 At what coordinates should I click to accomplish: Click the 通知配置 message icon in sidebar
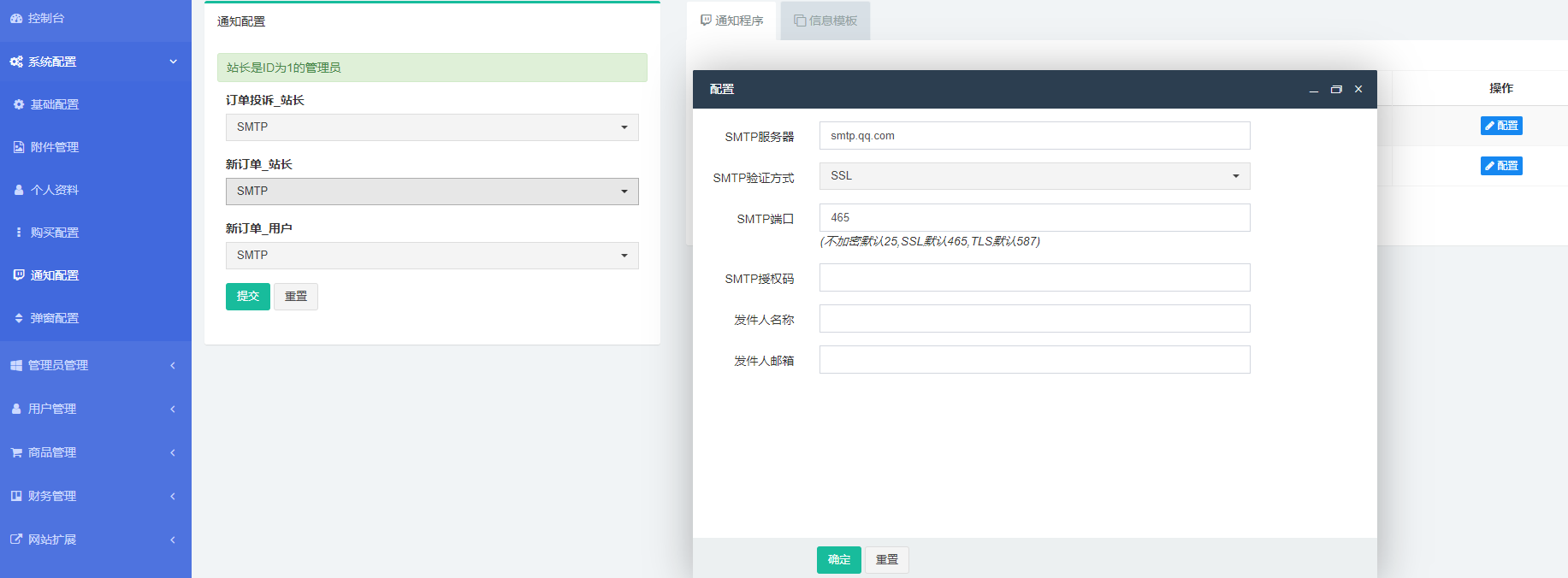pyautogui.click(x=19, y=275)
